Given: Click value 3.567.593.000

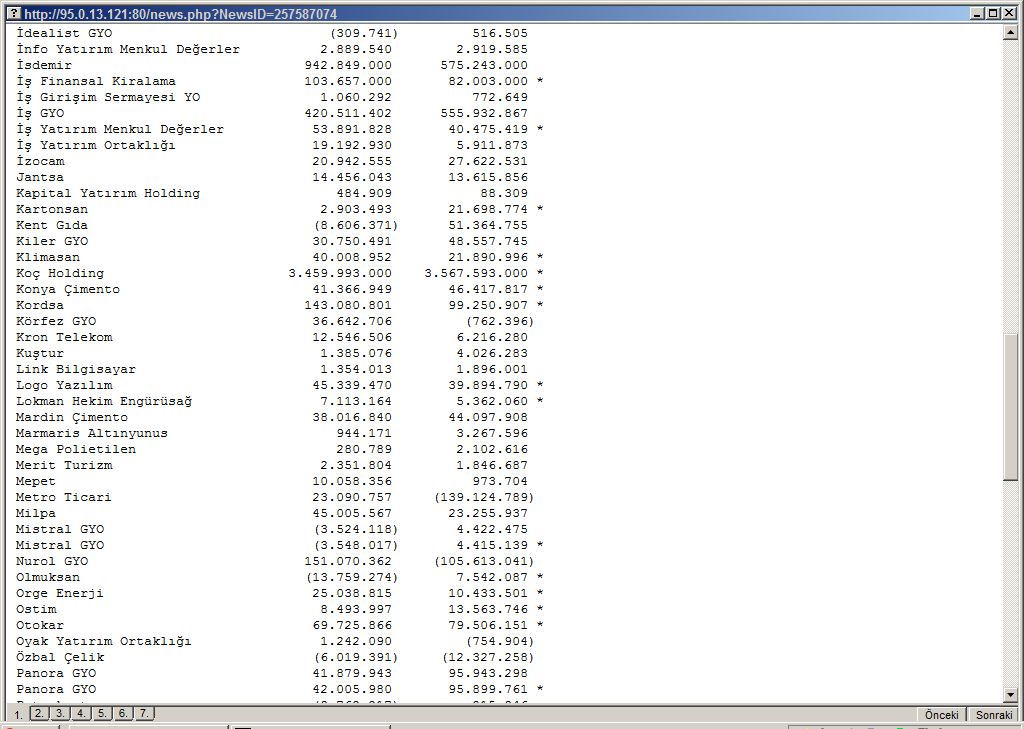Looking at the screenshot, I should pyautogui.click(x=476, y=273).
